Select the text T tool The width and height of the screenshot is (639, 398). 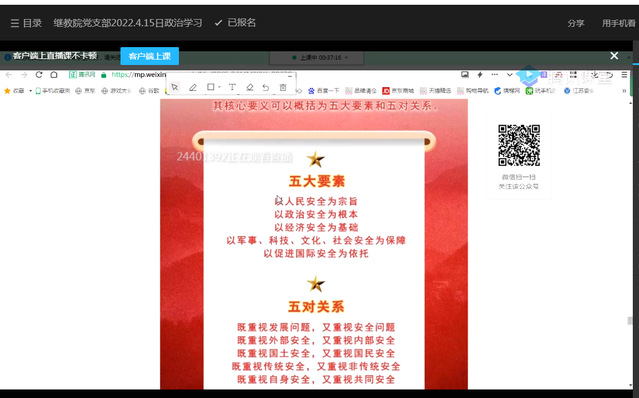pyautogui.click(x=232, y=87)
